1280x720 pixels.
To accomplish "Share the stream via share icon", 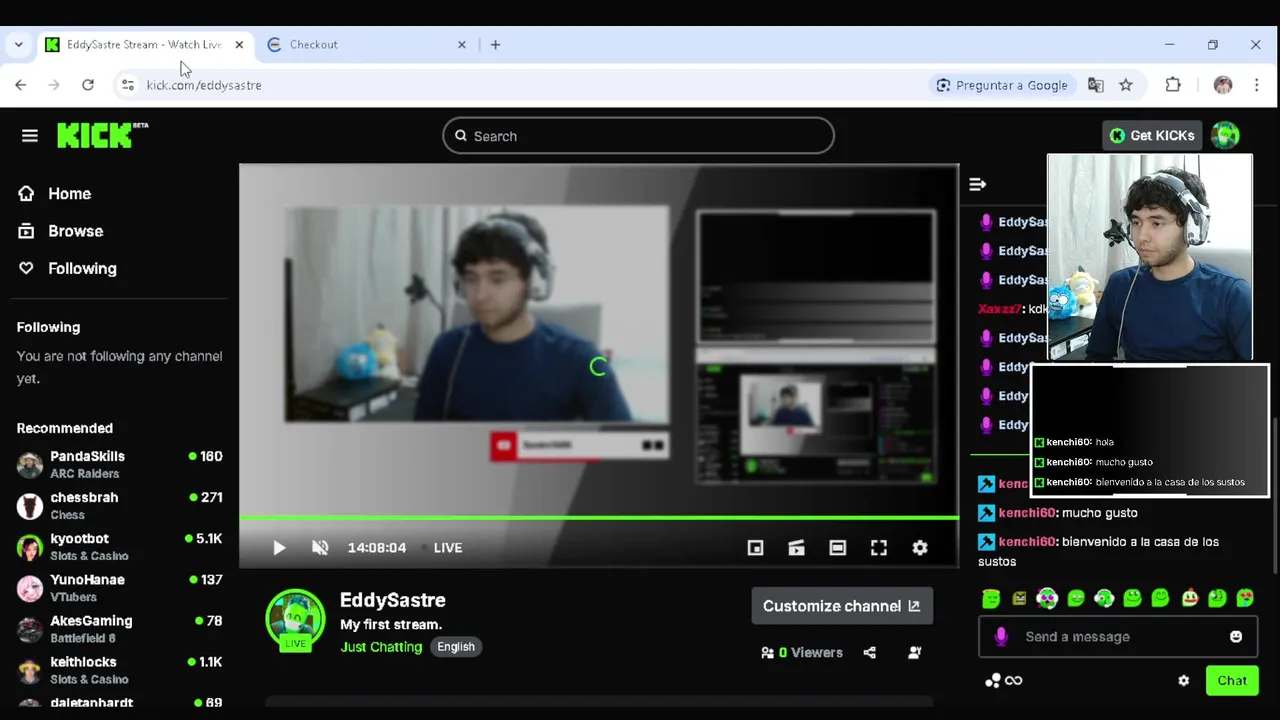I will tap(870, 653).
